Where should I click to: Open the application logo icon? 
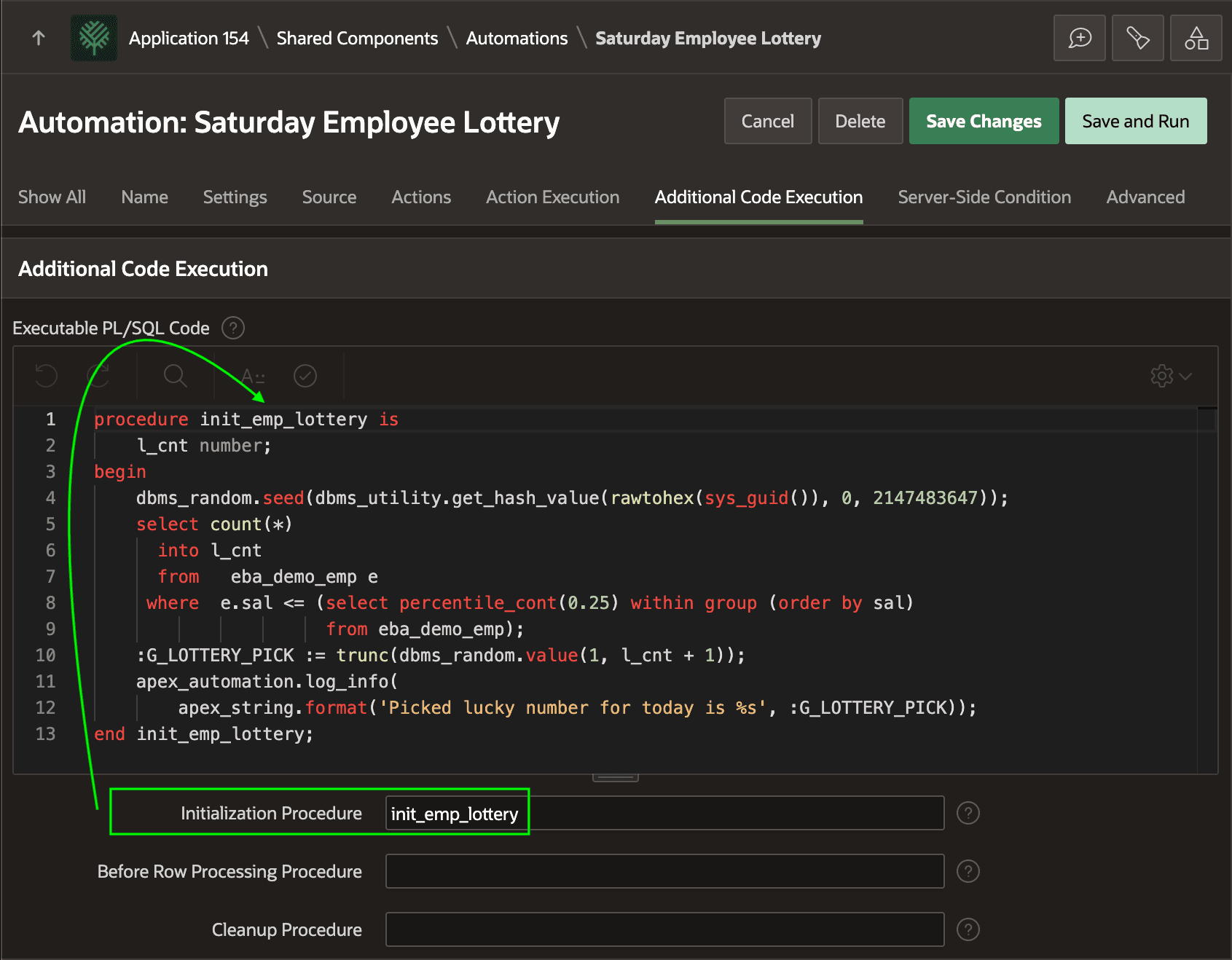[x=94, y=38]
